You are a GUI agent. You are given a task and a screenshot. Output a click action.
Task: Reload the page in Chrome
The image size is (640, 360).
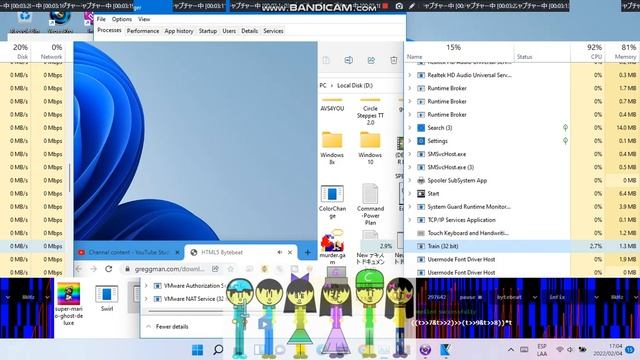pyautogui.click(x=109, y=269)
